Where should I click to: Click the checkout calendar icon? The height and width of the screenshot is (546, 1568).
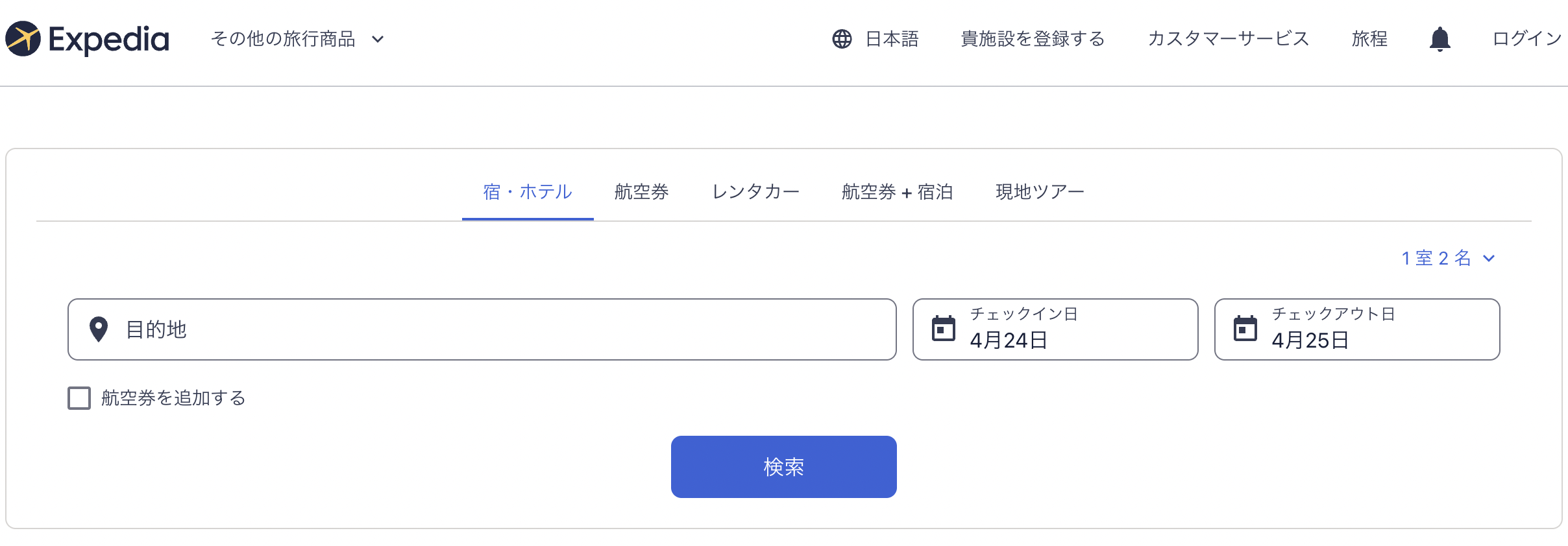point(1245,329)
